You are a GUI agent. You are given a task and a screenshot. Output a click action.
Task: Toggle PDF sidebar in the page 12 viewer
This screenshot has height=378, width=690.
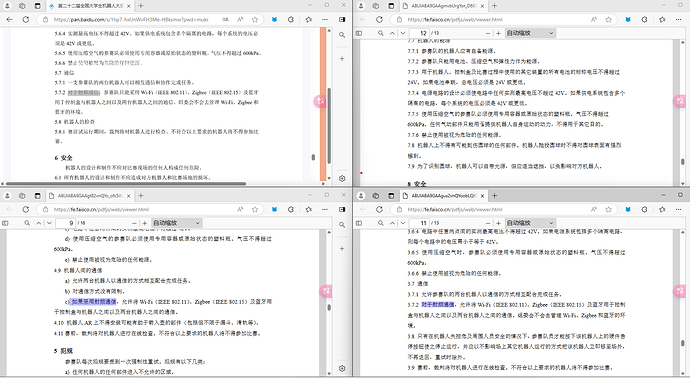[x=359, y=33]
